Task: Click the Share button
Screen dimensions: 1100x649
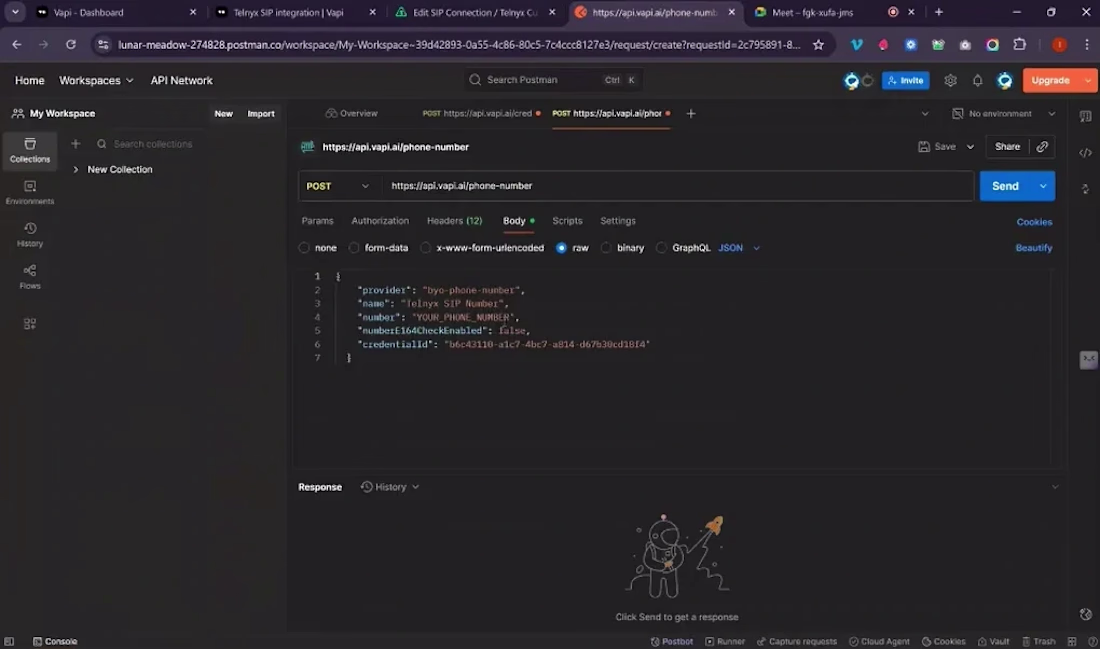Action: 1007,147
